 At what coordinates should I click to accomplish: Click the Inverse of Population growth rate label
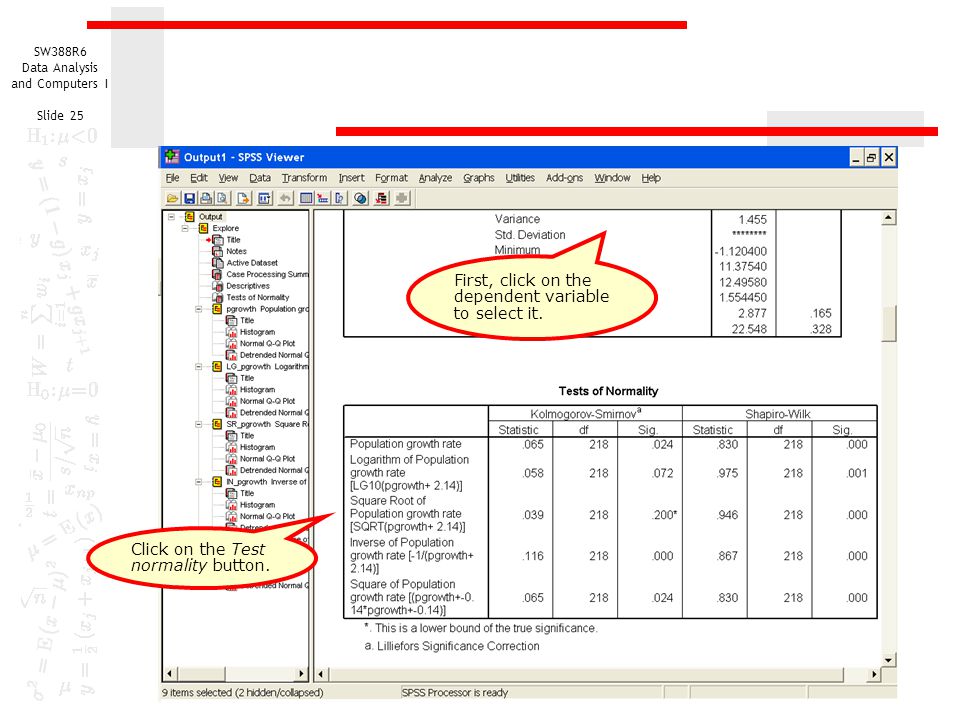(x=411, y=555)
